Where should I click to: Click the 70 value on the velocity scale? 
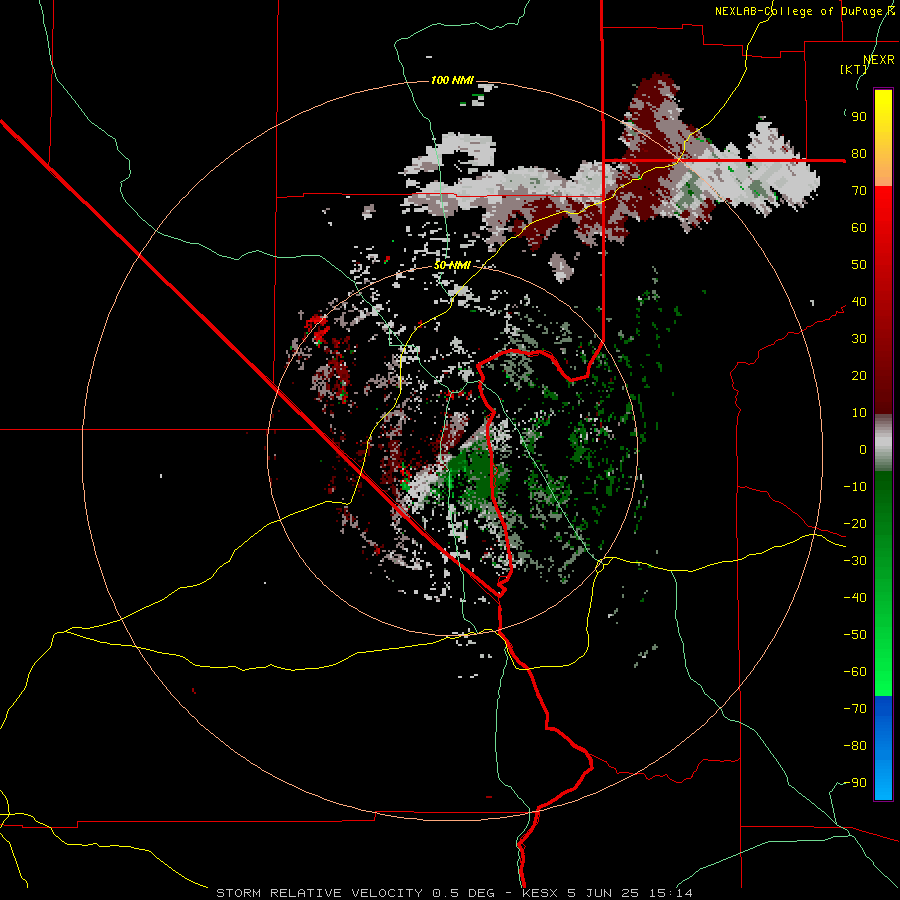click(859, 191)
